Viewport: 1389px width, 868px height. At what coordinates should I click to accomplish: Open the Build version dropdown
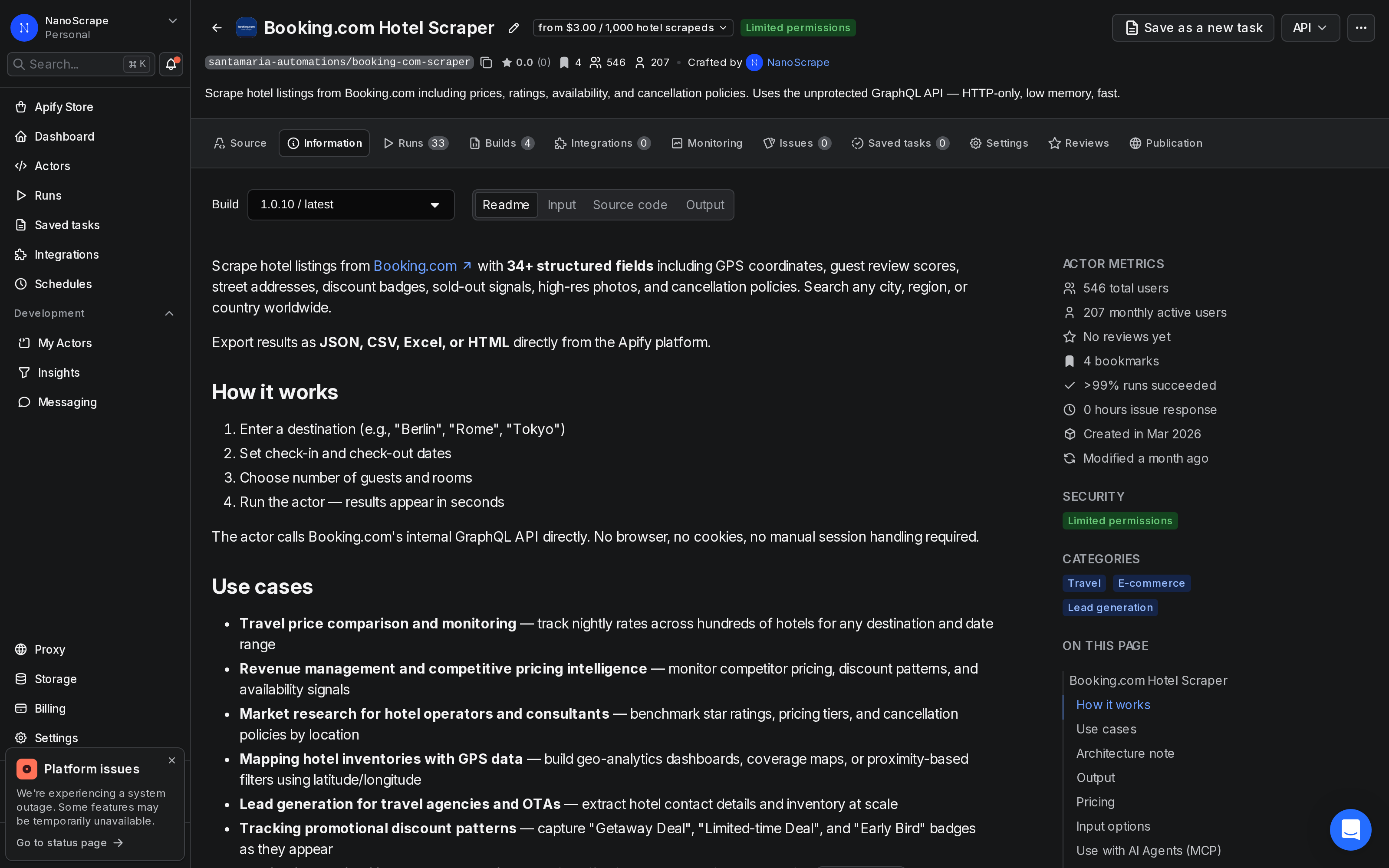(351, 205)
